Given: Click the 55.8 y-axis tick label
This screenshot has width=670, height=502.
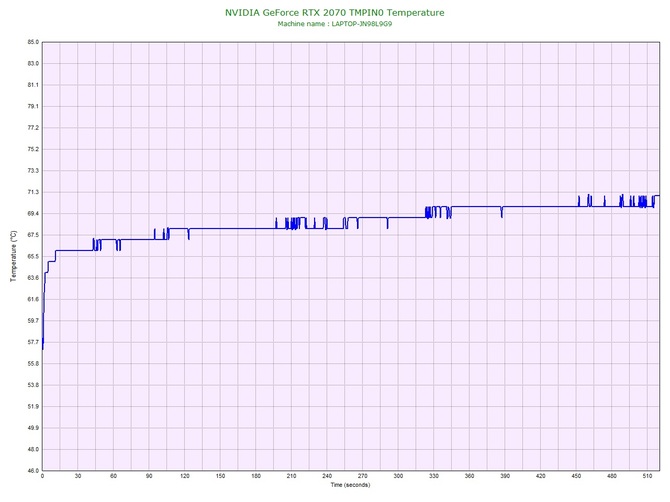Looking at the screenshot, I should (33, 364).
